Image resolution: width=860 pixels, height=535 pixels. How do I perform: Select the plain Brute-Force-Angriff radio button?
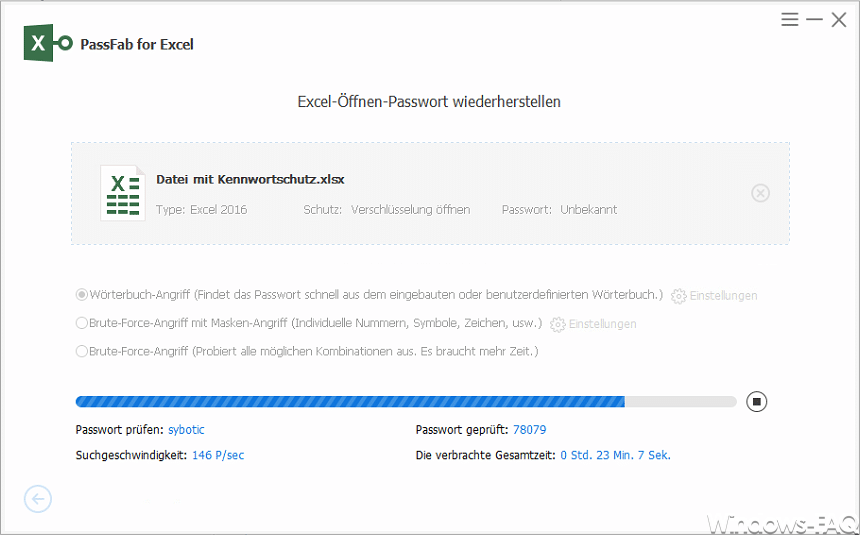[81, 351]
